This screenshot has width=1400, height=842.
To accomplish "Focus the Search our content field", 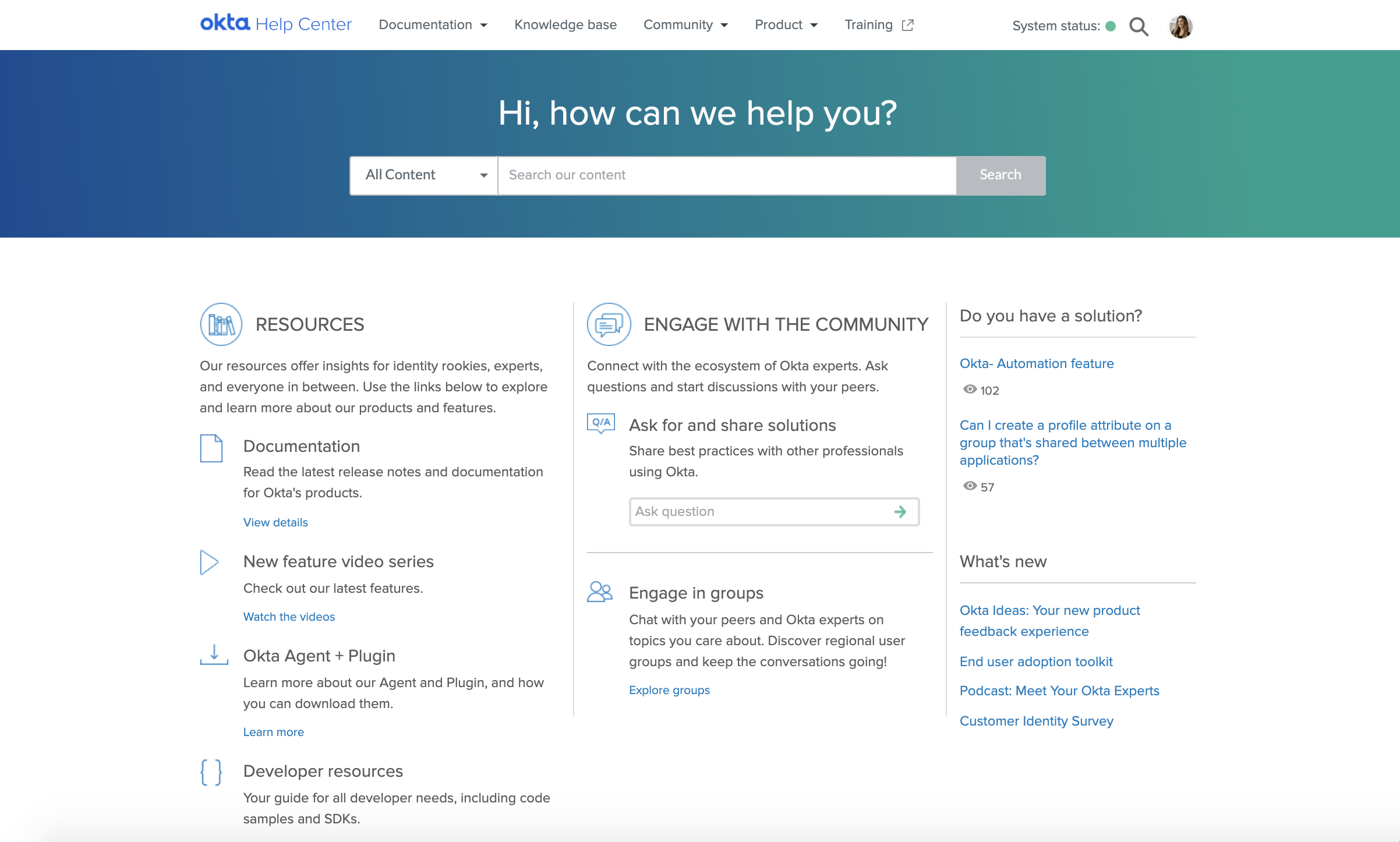I will 727,175.
